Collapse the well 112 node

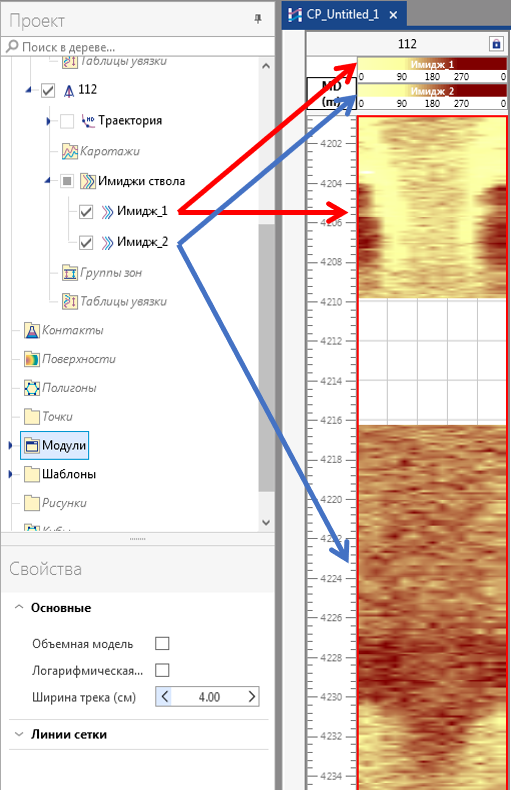click(x=28, y=90)
